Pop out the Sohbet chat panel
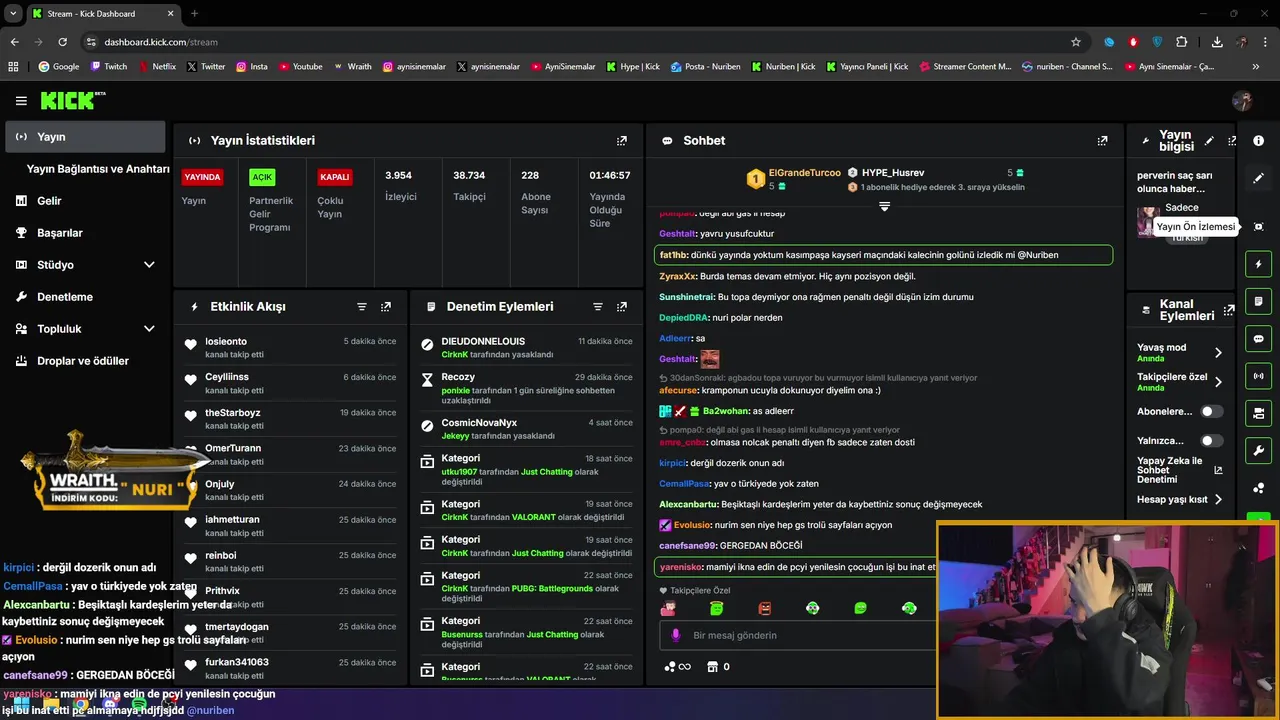The width and height of the screenshot is (1280, 720). point(1102,141)
